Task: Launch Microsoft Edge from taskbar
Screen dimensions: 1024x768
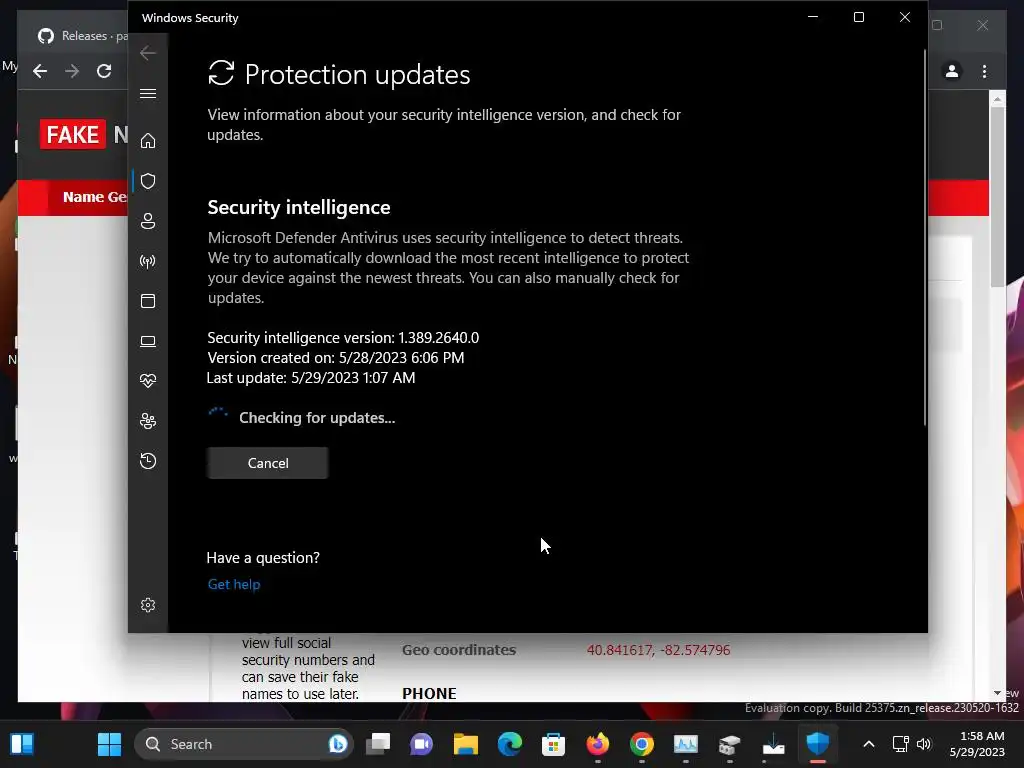Action: 509,744
